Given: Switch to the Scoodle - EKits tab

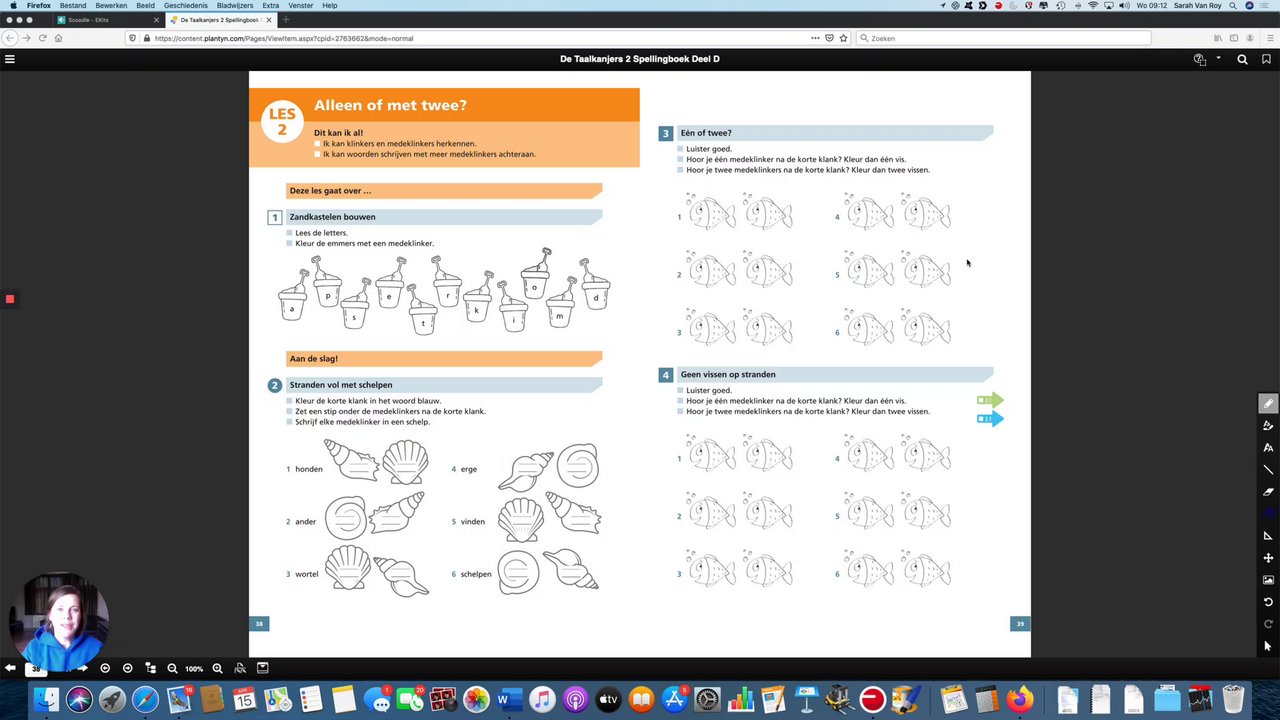Looking at the screenshot, I should pos(108,20).
